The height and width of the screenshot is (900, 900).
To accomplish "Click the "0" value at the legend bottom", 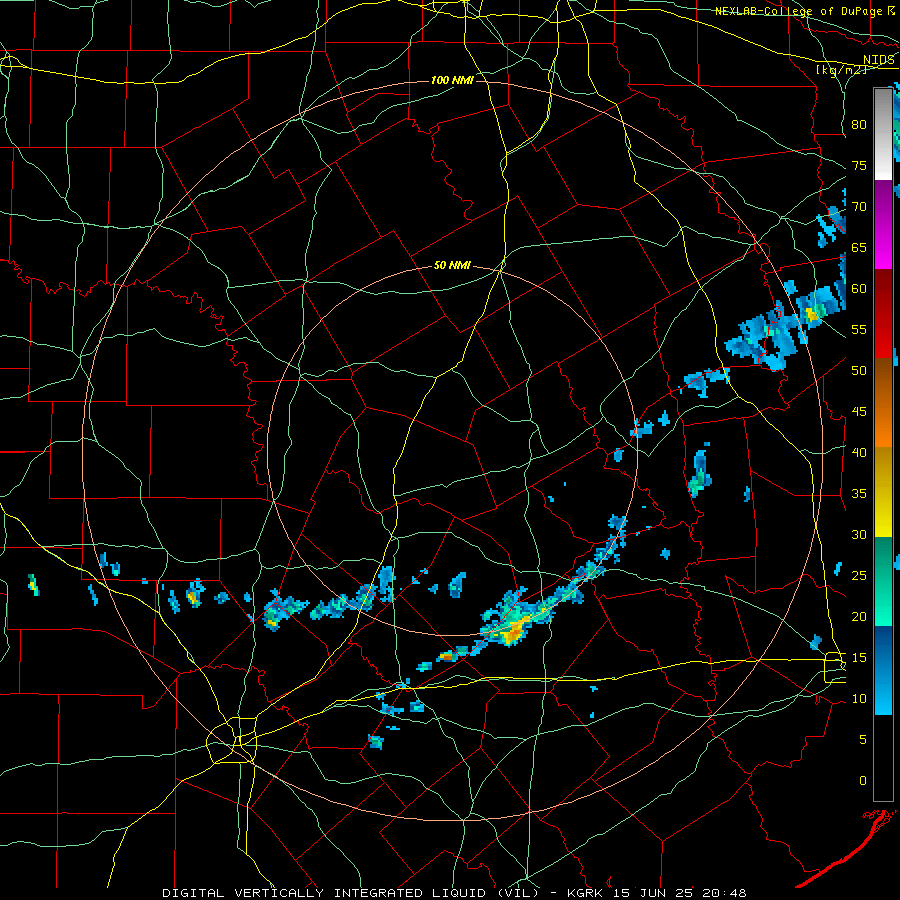I will click(x=863, y=781).
